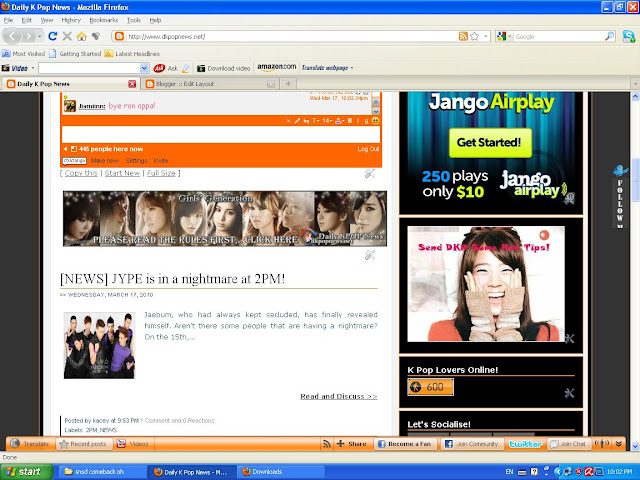Open the list all tabs dropdown arrow

[x=635, y=84]
